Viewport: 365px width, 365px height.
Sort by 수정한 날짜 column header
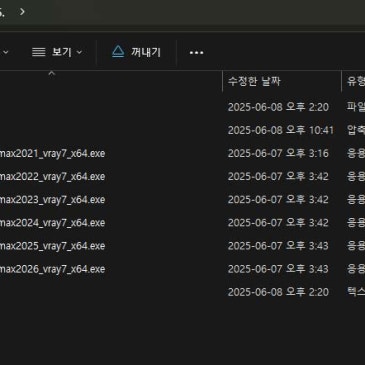pos(254,81)
